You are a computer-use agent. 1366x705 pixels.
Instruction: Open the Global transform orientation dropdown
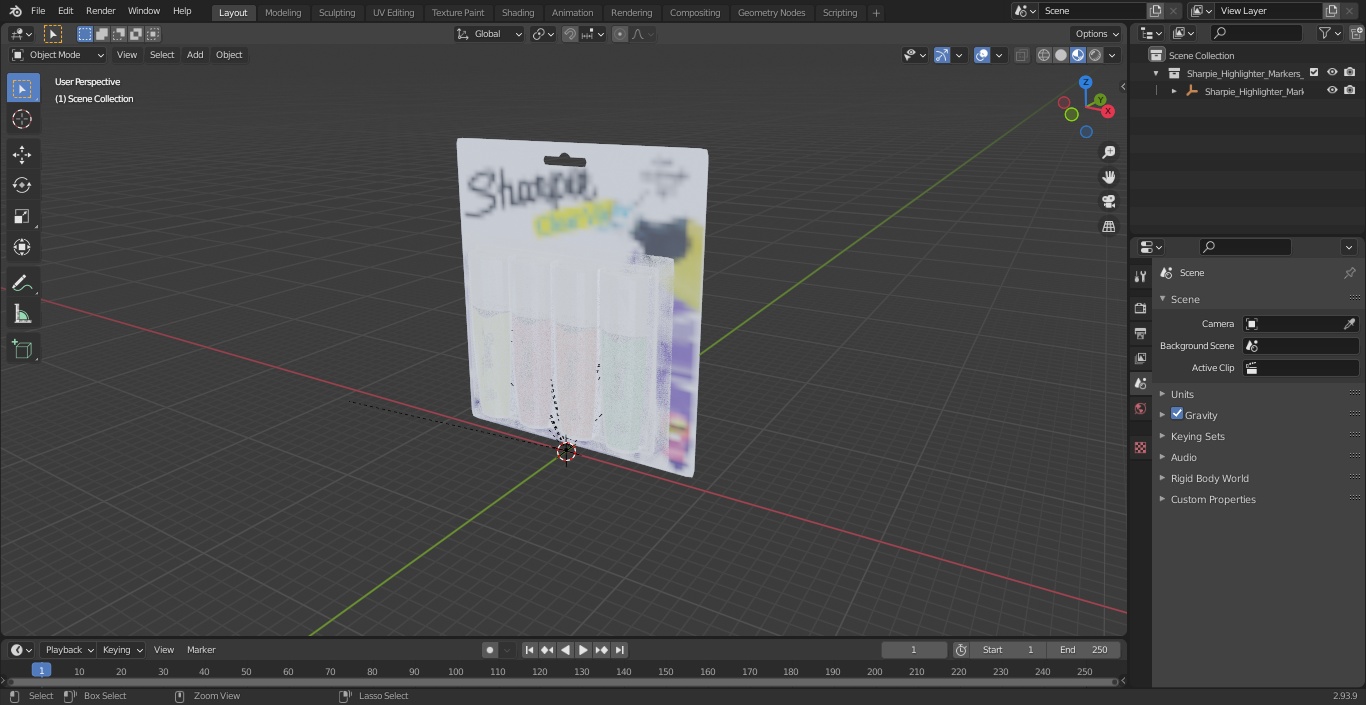[x=490, y=34]
